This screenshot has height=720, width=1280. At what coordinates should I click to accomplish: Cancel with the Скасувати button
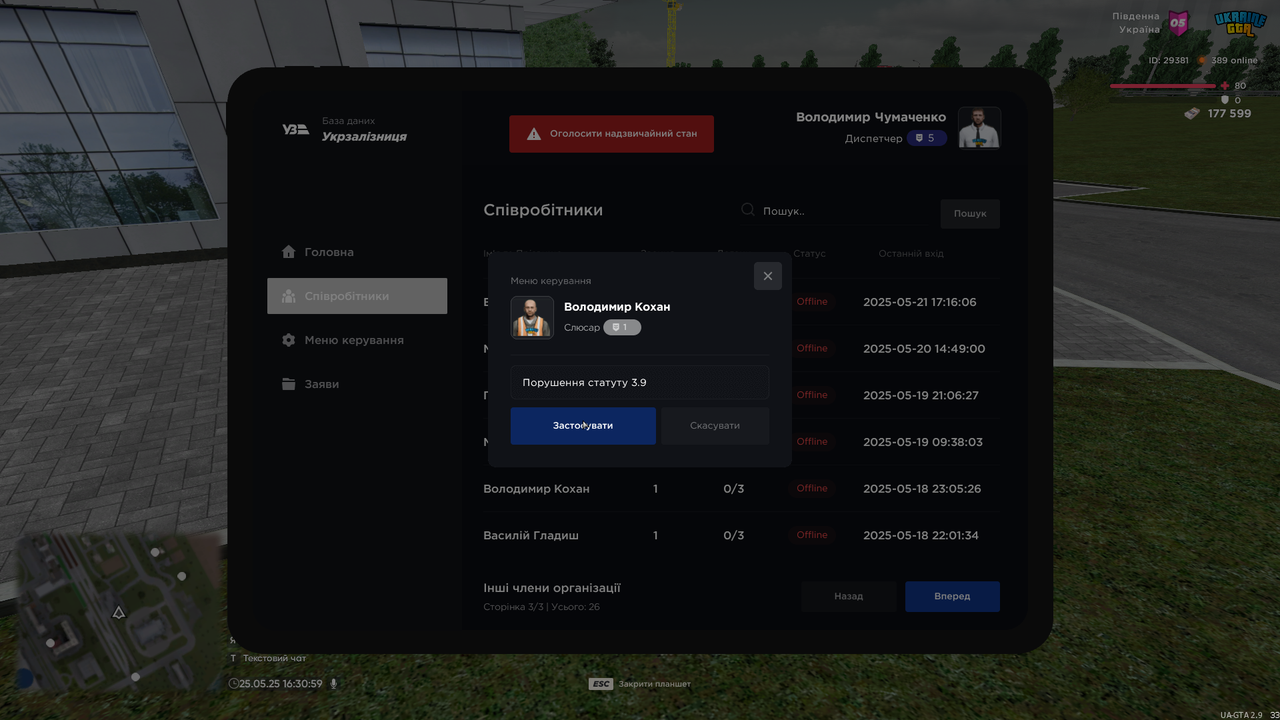pos(715,426)
